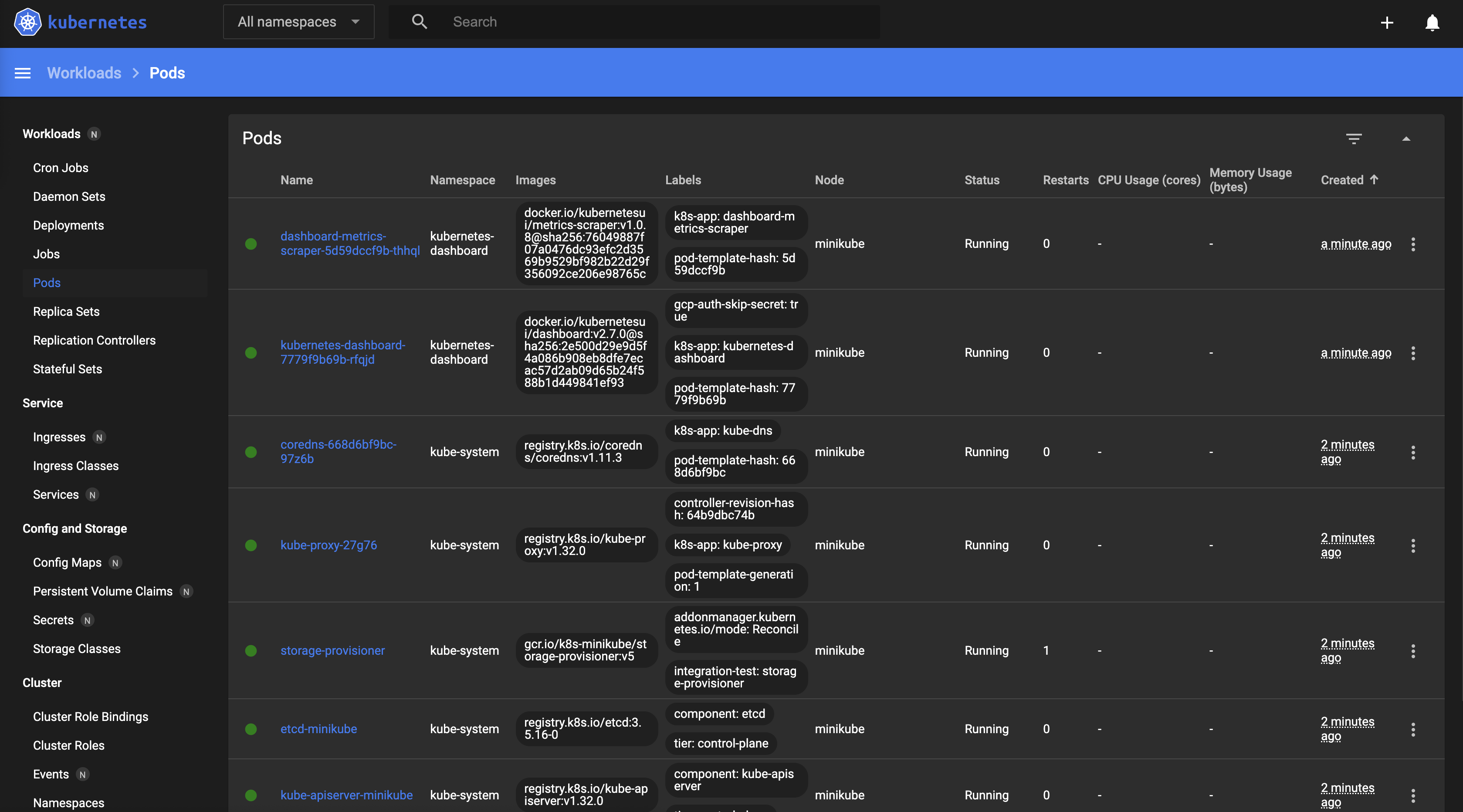Open Deployments in sidebar
Screen dimensions: 1463x812
(x=68, y=225)
